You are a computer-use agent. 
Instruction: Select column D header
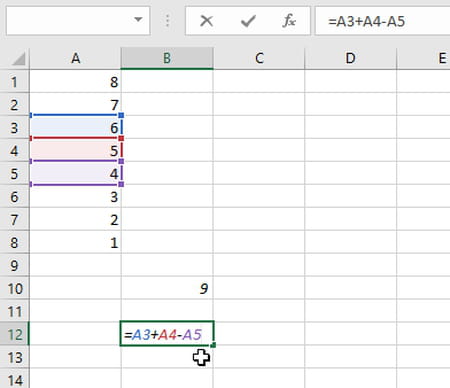point(351,58)
